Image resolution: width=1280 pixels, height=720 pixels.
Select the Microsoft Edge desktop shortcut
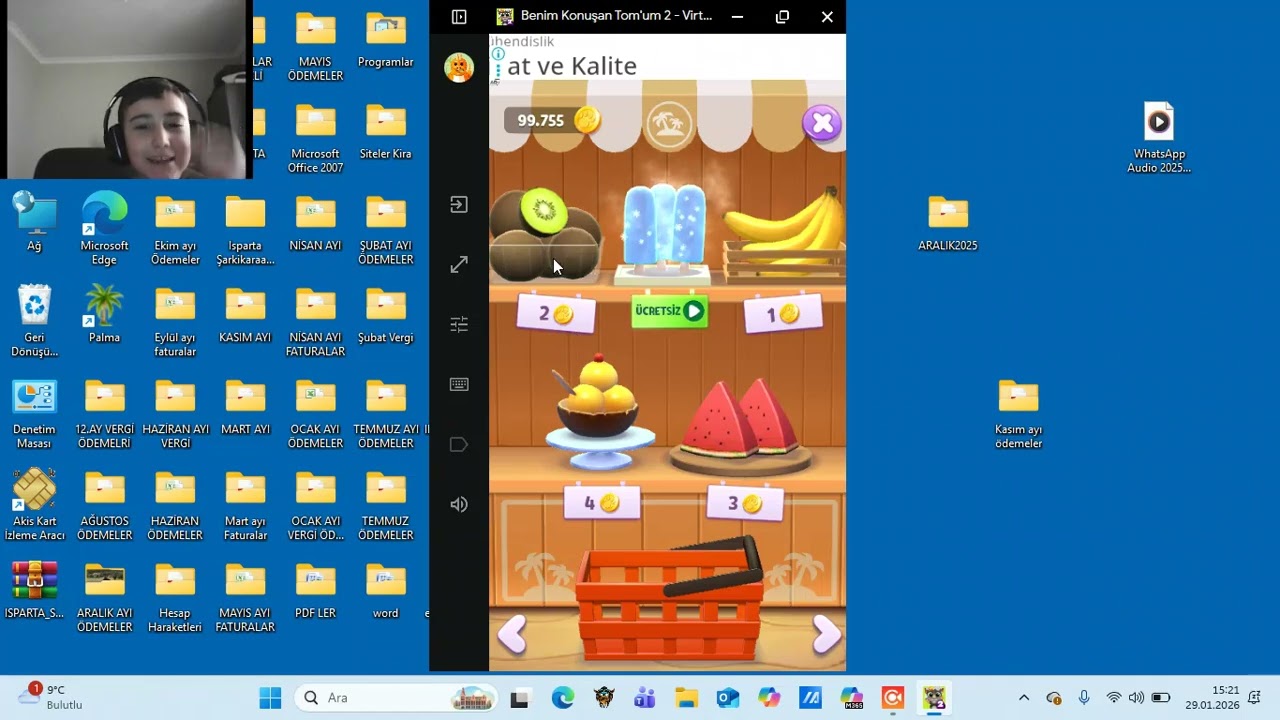click(x=105, y=229)
